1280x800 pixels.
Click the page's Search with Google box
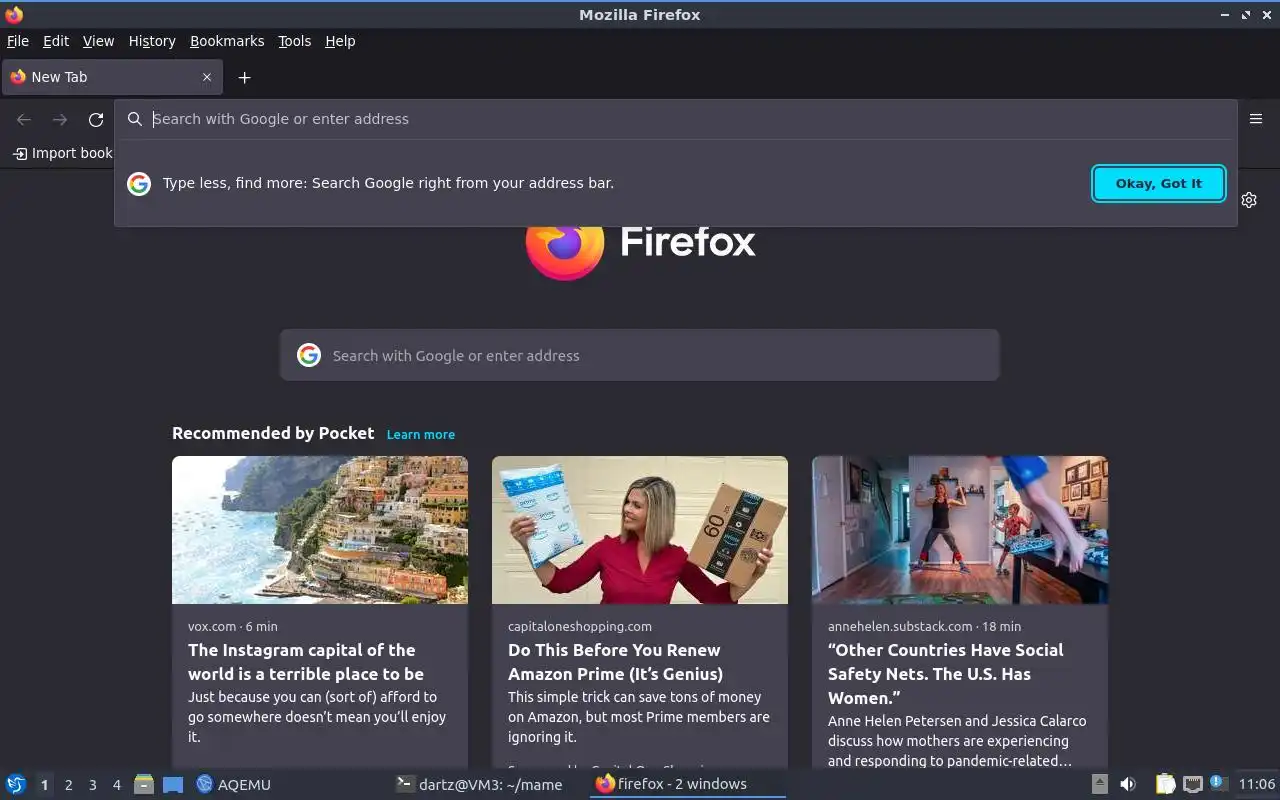640,355
